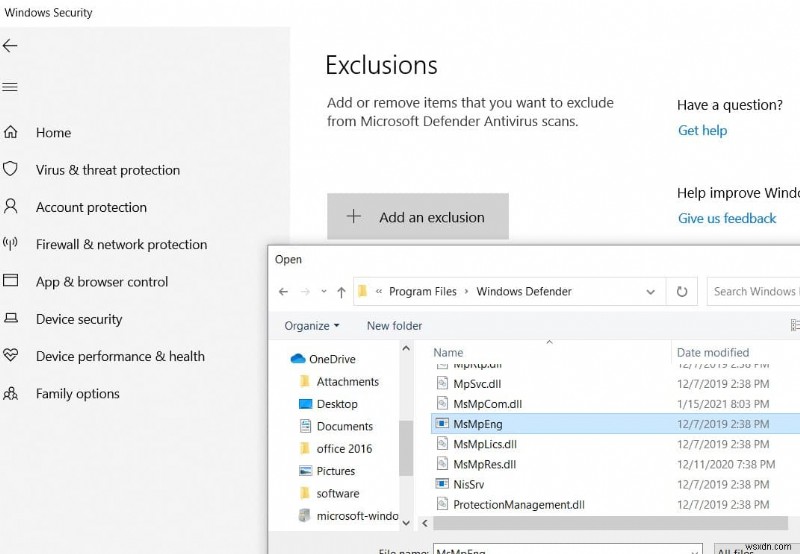The image size is (800, 554).
Task: Click Back arrow in Open dialog
Action: [x=283, y=292]
